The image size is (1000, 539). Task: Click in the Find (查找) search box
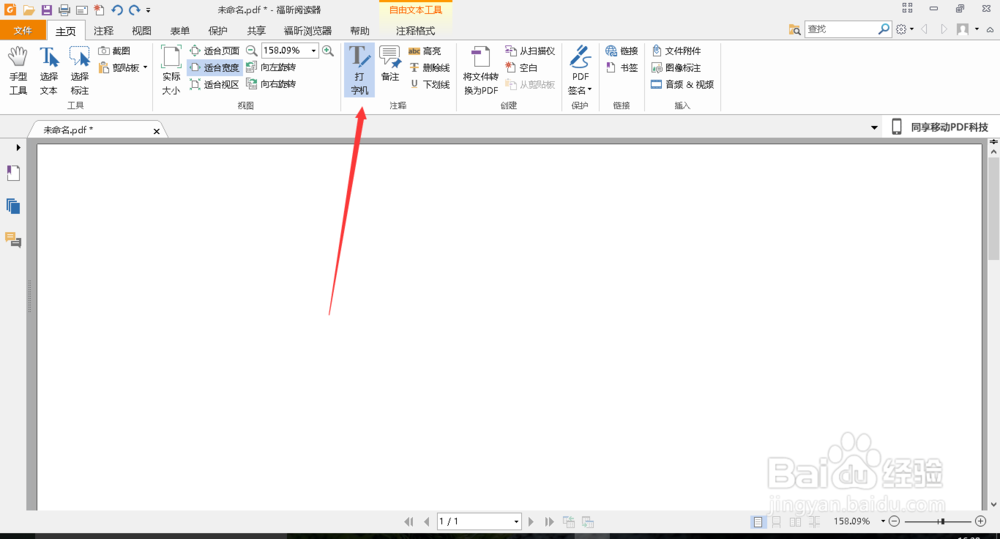coord(841,29)
